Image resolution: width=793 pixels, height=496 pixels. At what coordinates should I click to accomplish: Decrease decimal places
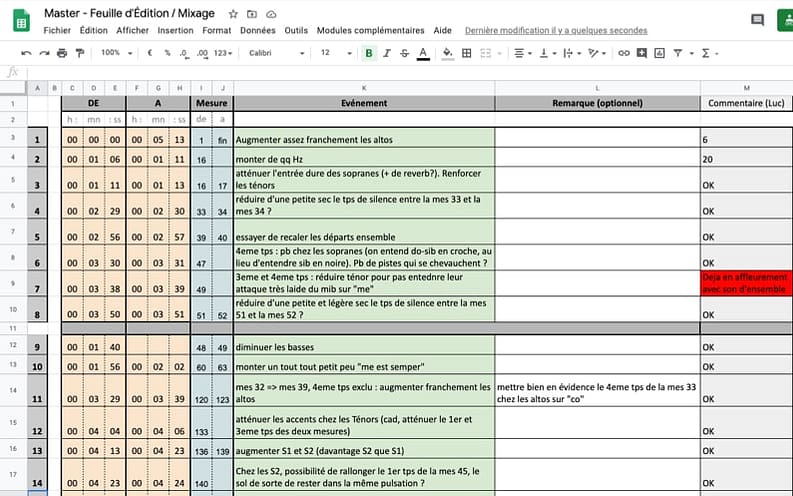184,53
